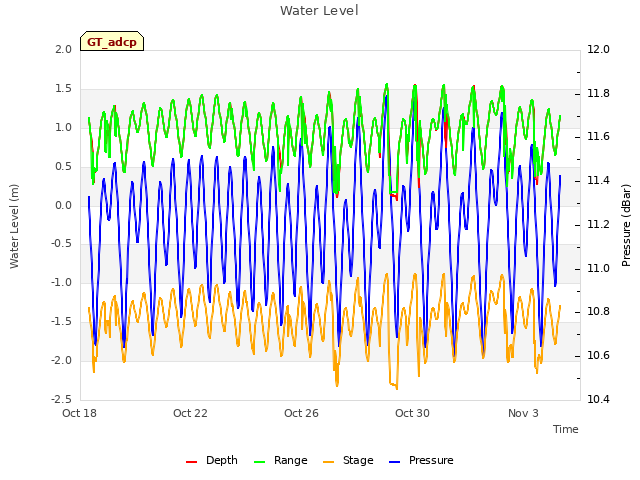Click the 11.0 pressure tick label
Image resolution: width=640 pixels, height=480 pixels.
[x=598, y=269]
